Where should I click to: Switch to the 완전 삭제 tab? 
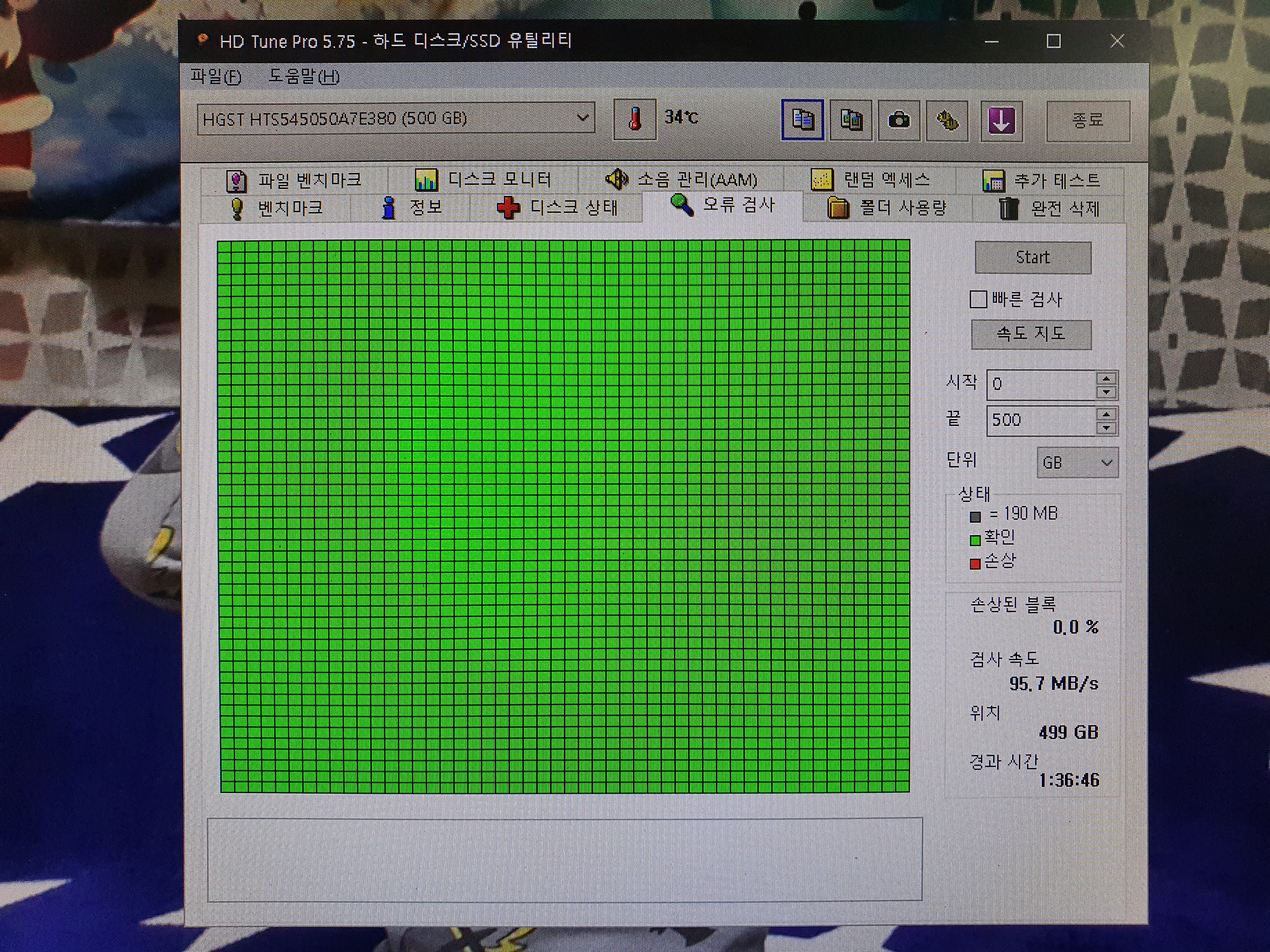[1050, 209]
